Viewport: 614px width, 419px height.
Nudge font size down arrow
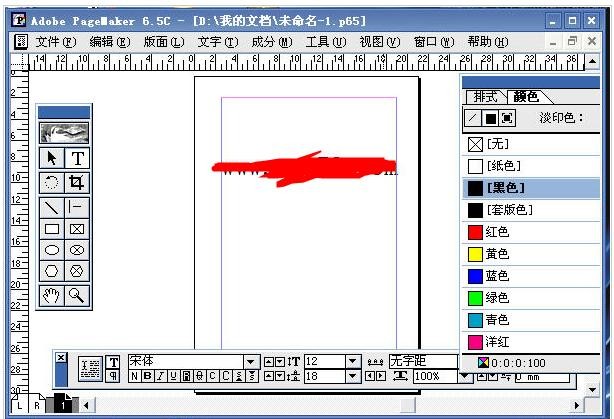tap(280, 361)
